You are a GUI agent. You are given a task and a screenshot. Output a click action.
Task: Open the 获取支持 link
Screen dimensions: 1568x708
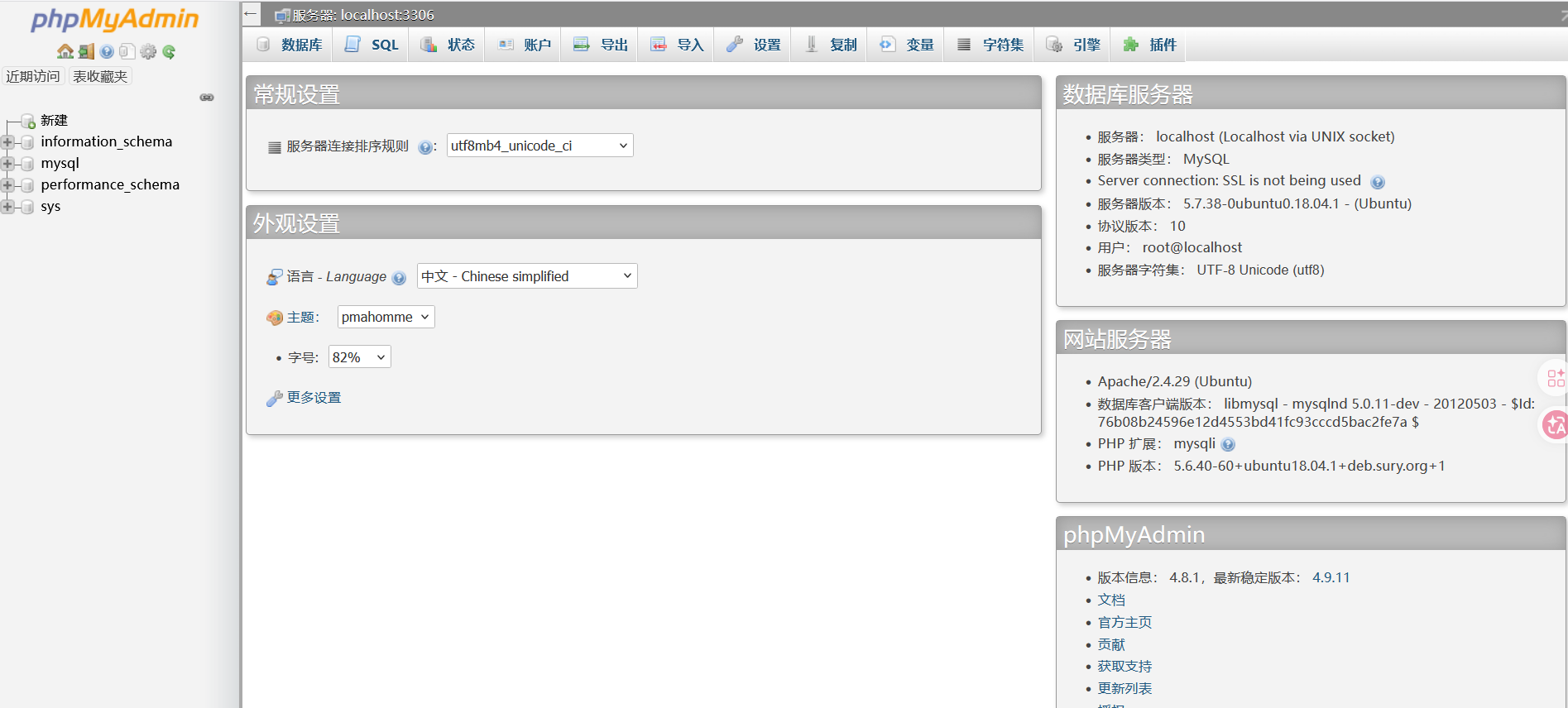click(1124, 666)
